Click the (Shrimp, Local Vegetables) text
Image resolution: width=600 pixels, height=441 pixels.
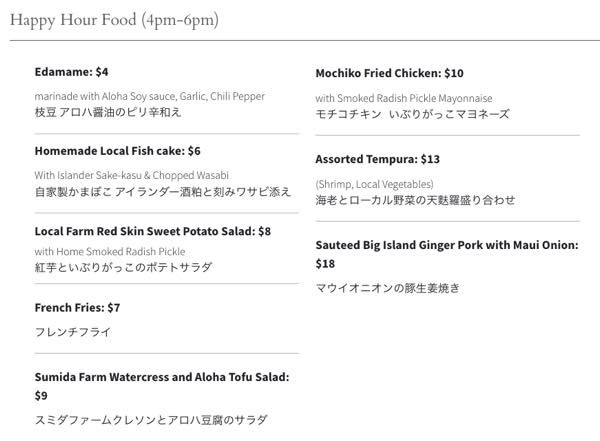click(374, 184)
